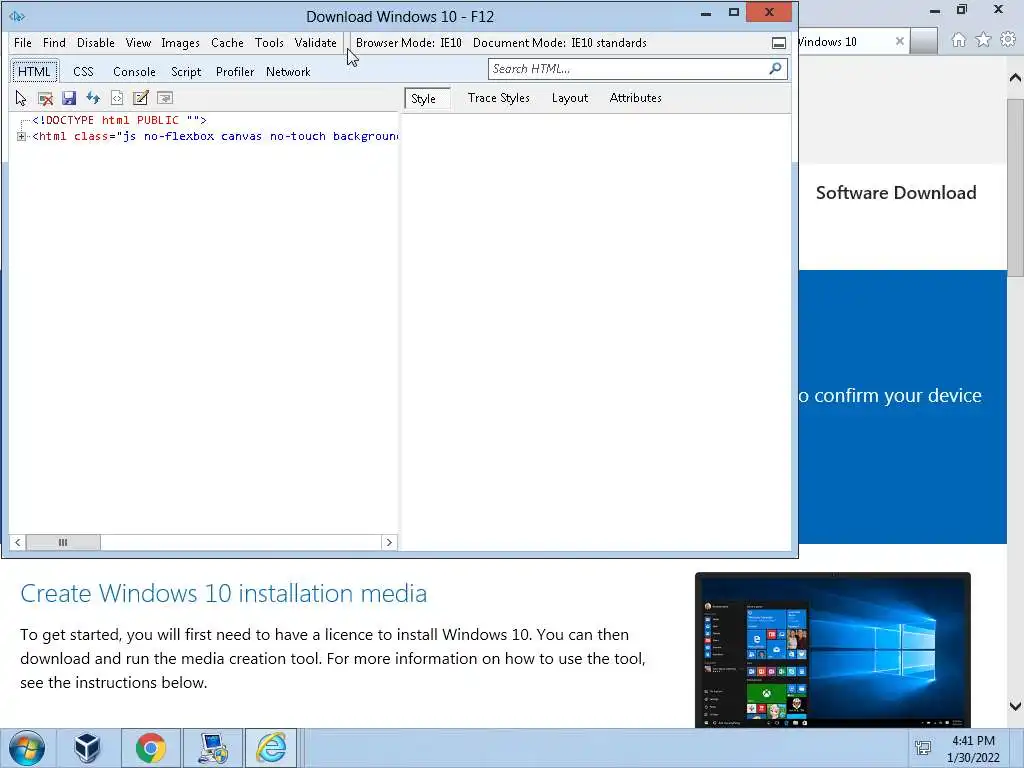
Task: Click the HTML pane scroll left arrow
Action: pos(18,542)
